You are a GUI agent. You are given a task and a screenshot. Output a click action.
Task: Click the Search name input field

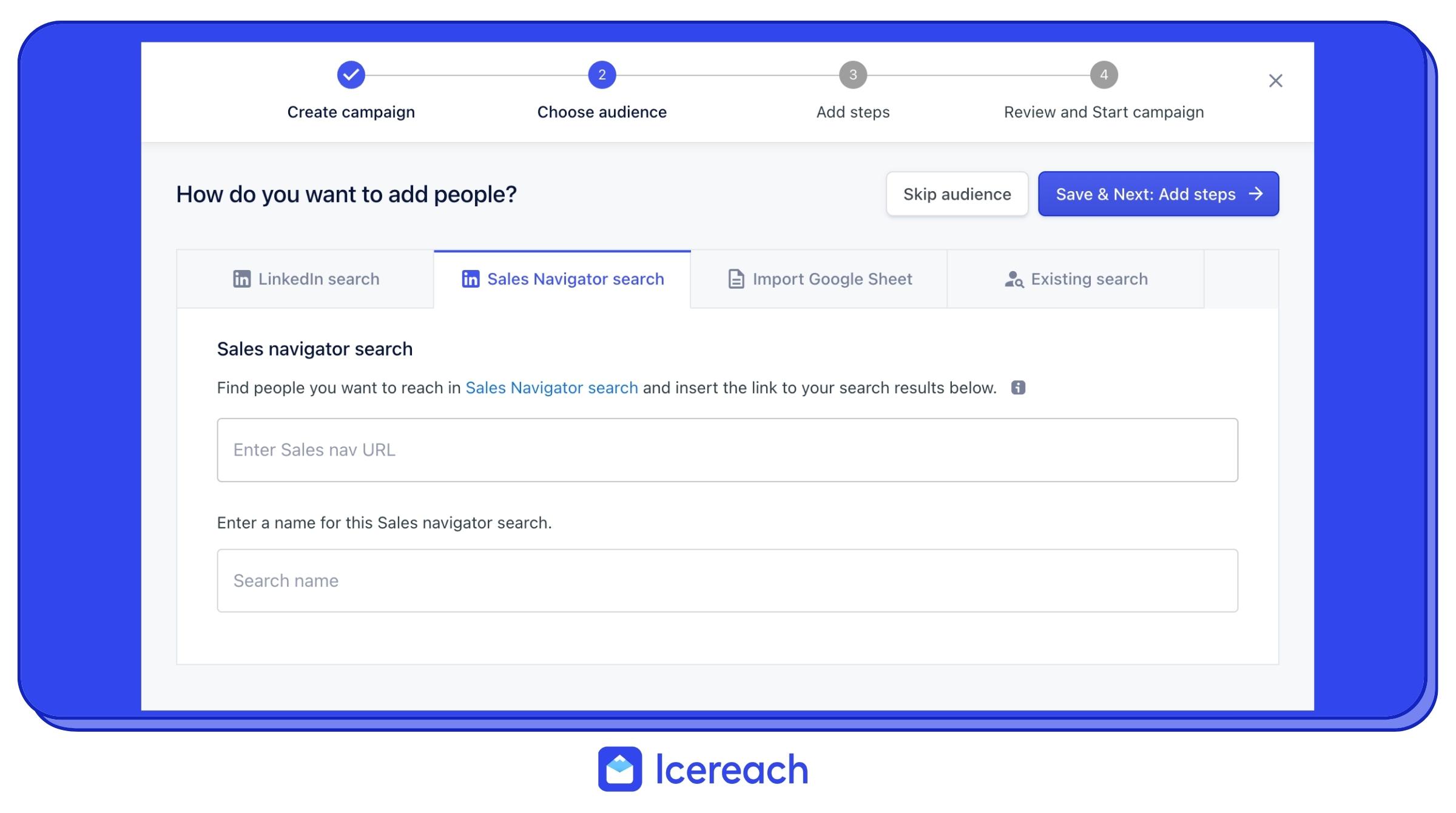[728, 580]
